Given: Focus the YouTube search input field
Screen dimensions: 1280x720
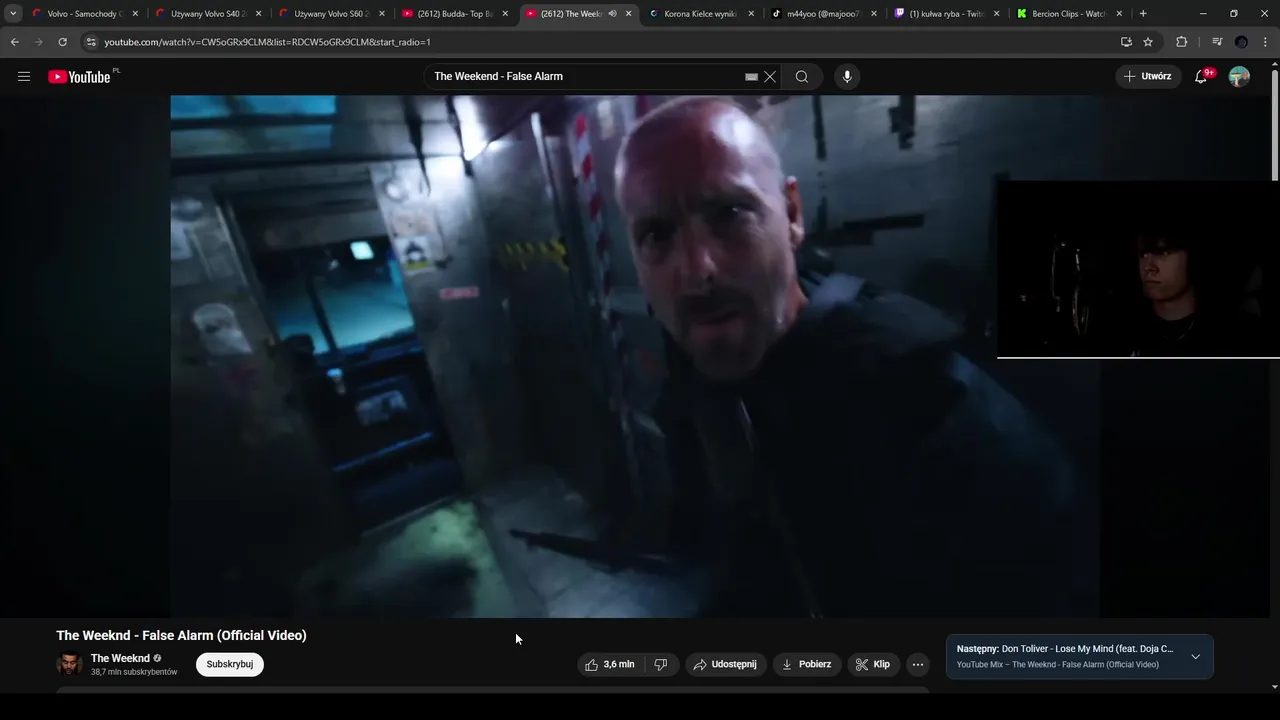Looking at the screenshot, I should [588, 77].
